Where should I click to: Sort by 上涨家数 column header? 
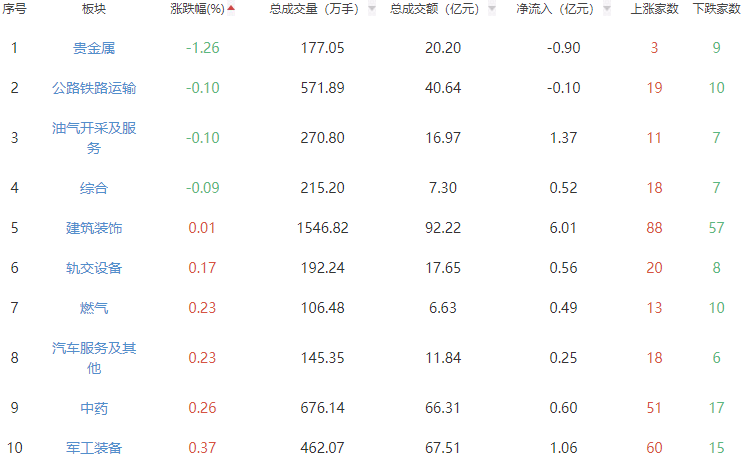pyautogui.click(x=654, y=9)
